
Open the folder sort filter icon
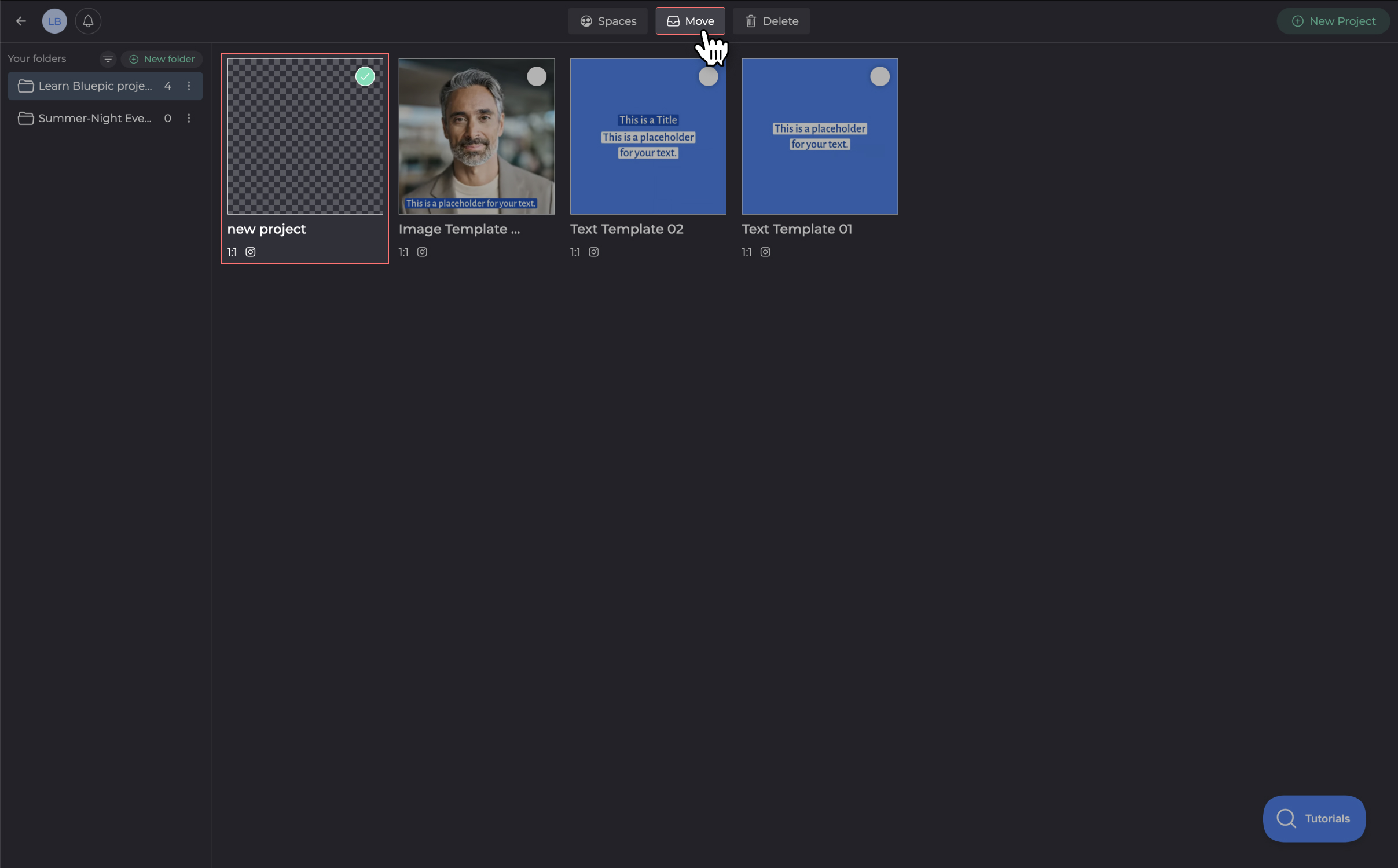pyautogui.click(x=108, y=59)
